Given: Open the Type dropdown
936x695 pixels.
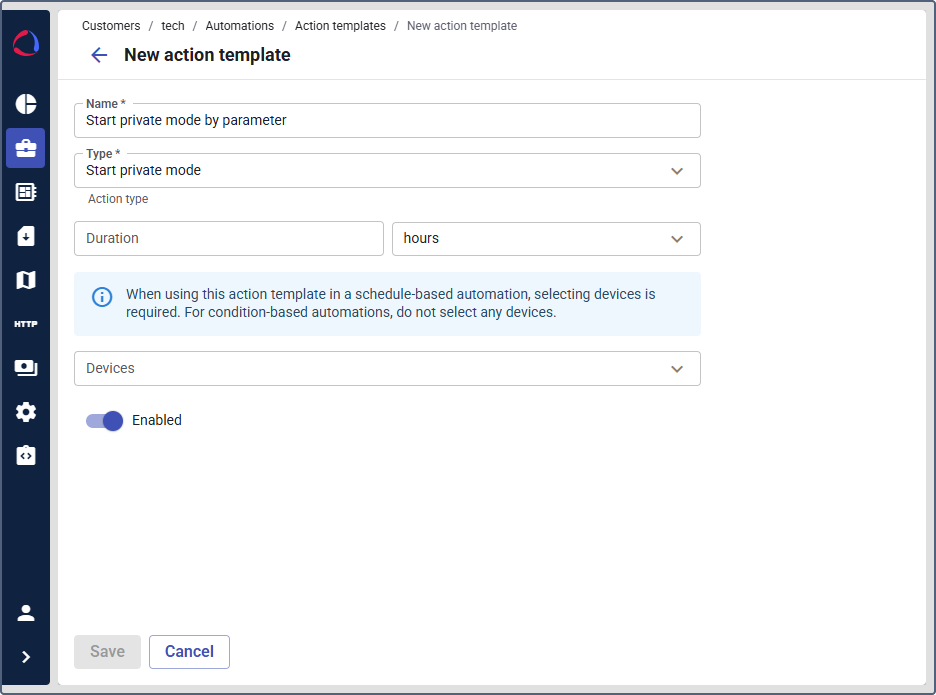Looking at the screenshot, I should pyautogui.click(x=677, y=170).
